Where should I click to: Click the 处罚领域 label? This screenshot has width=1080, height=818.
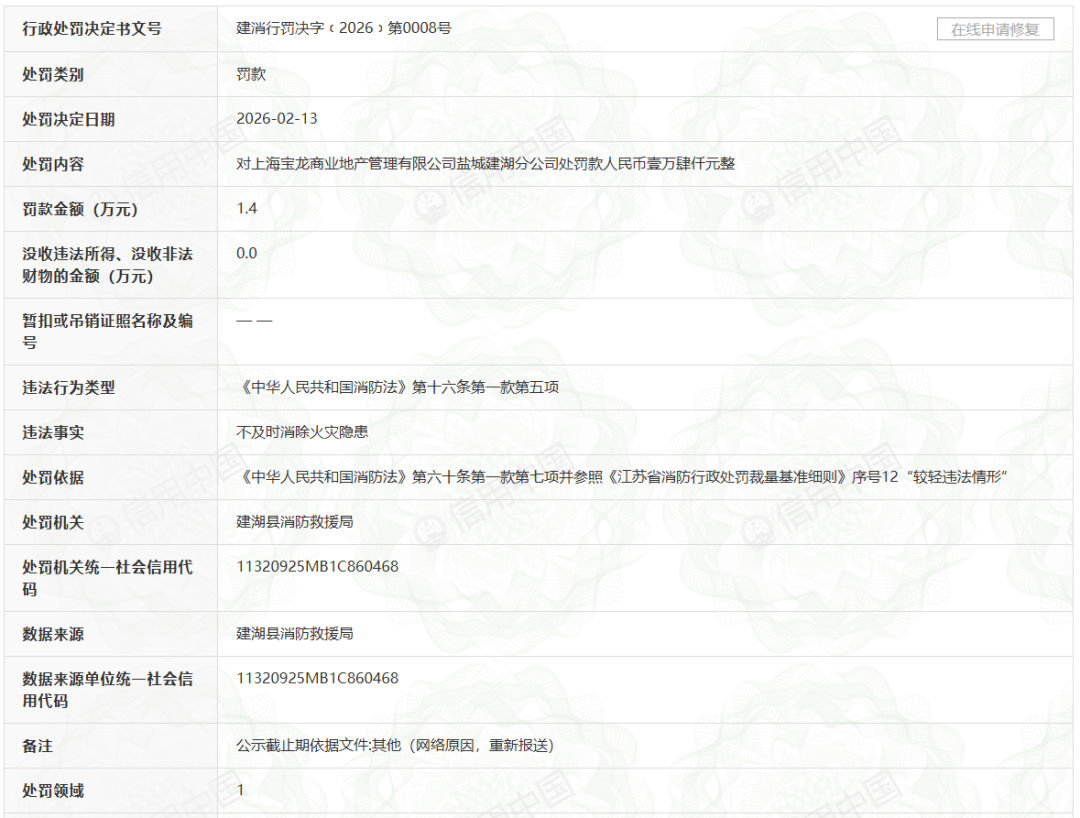53,790
